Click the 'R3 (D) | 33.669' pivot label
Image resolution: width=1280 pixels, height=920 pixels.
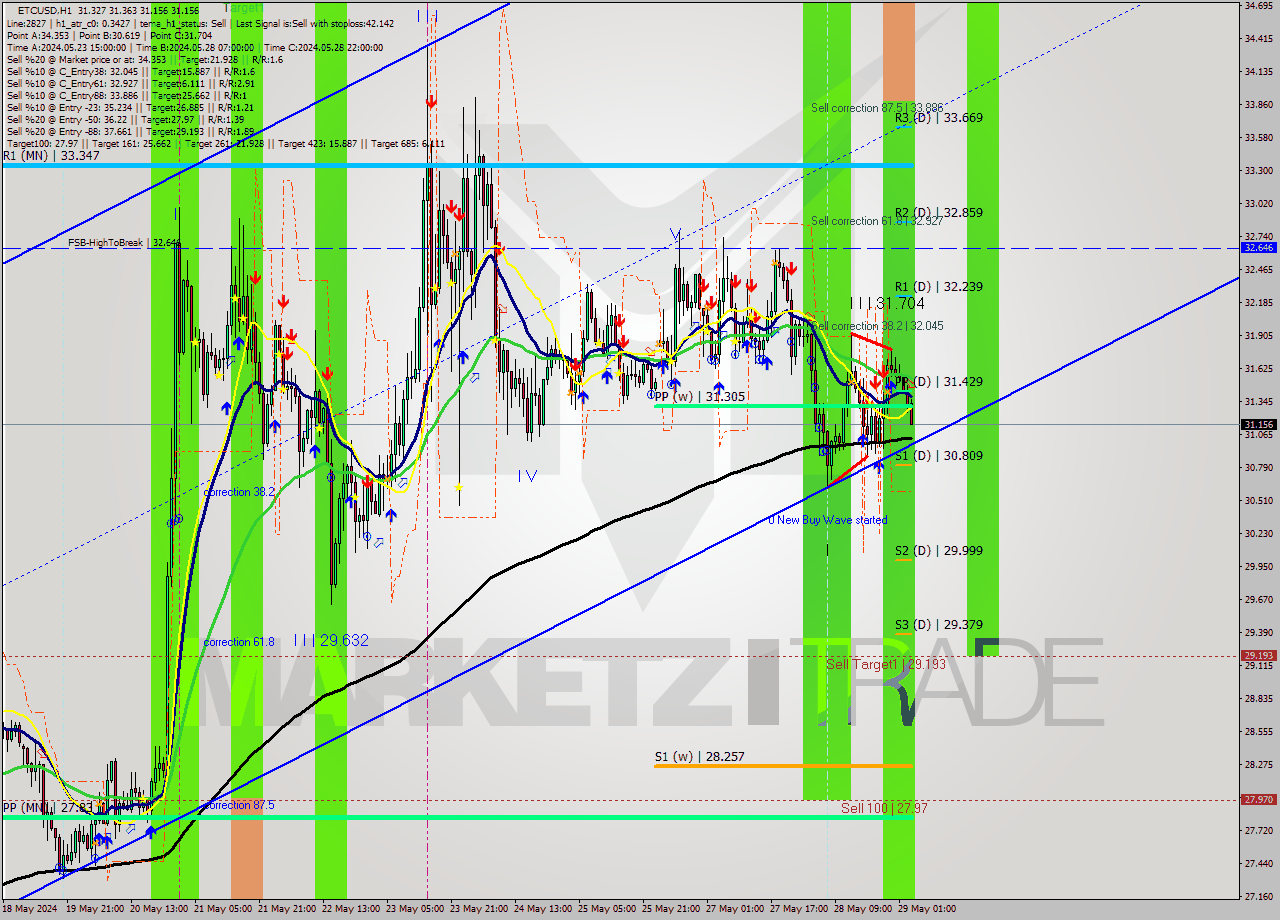[939, 118]
